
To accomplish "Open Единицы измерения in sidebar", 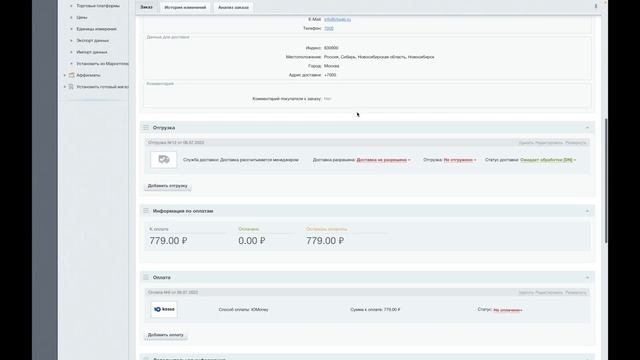I will tap(96, 29).
